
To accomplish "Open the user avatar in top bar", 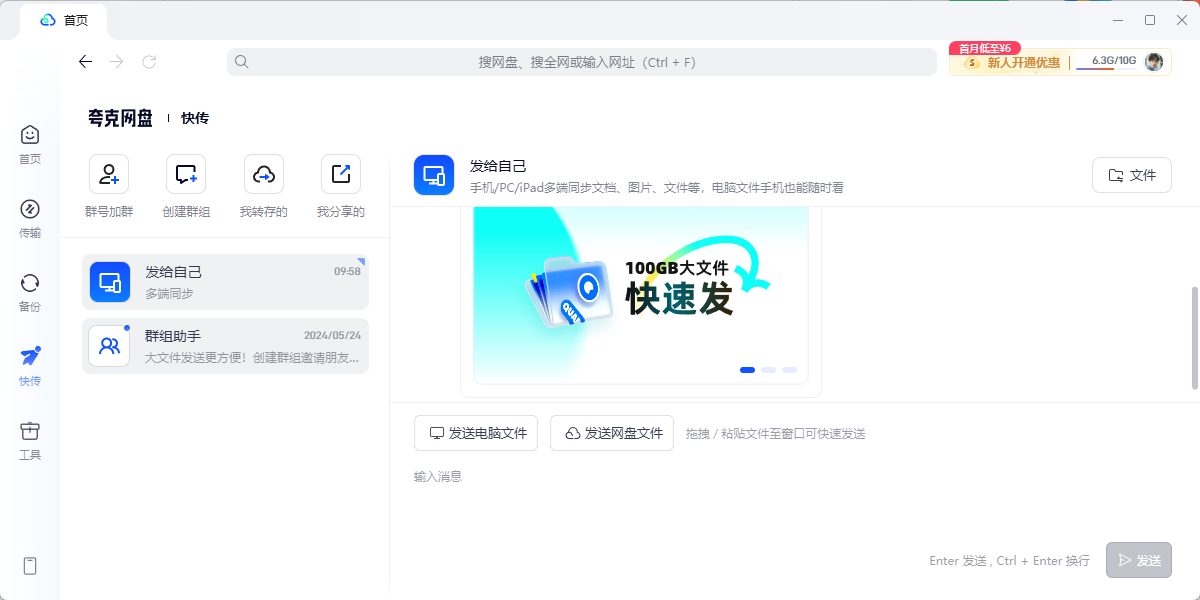I will tap(1154, 62).
